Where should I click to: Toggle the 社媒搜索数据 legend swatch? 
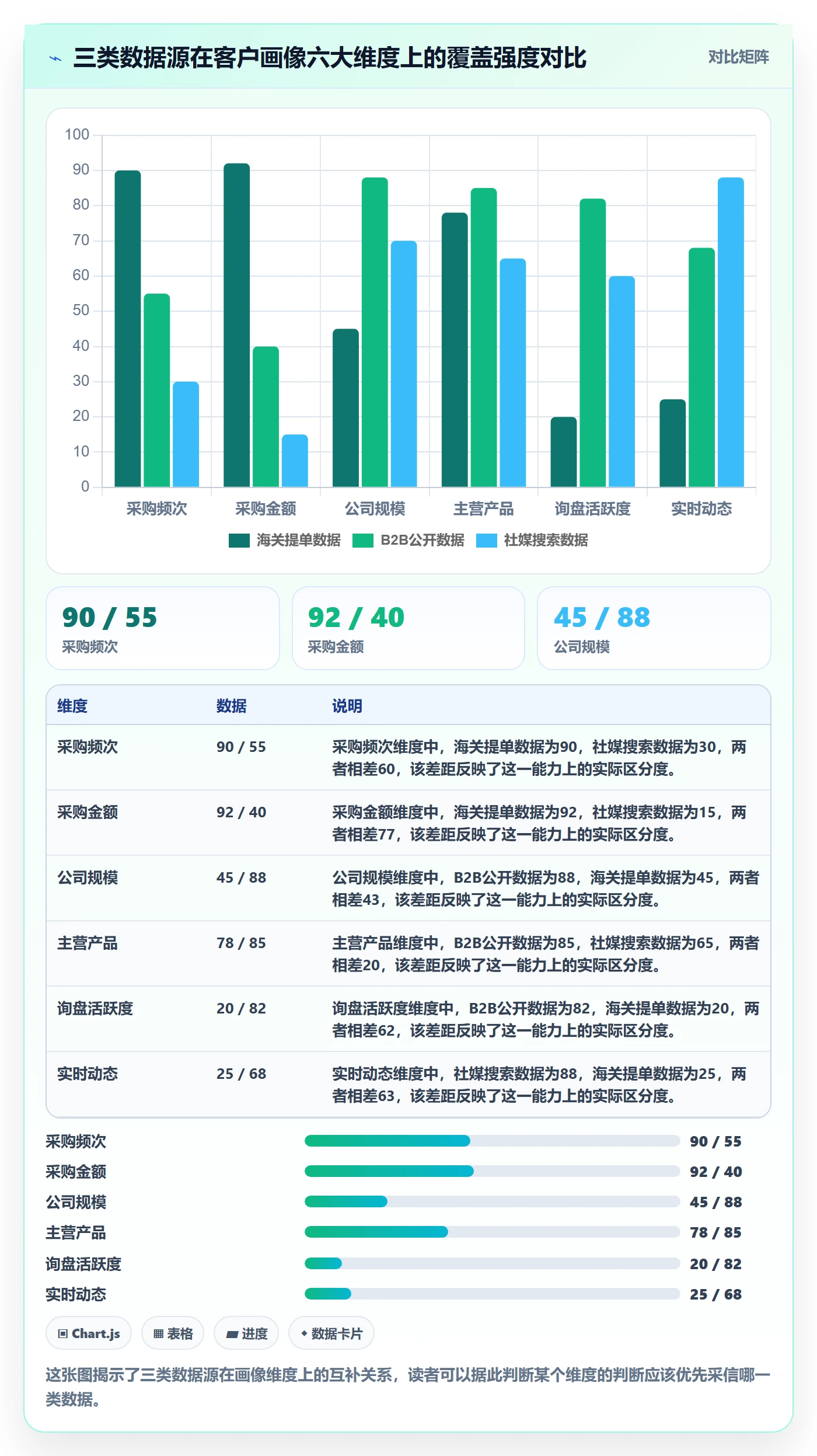[x=486, y=541]
